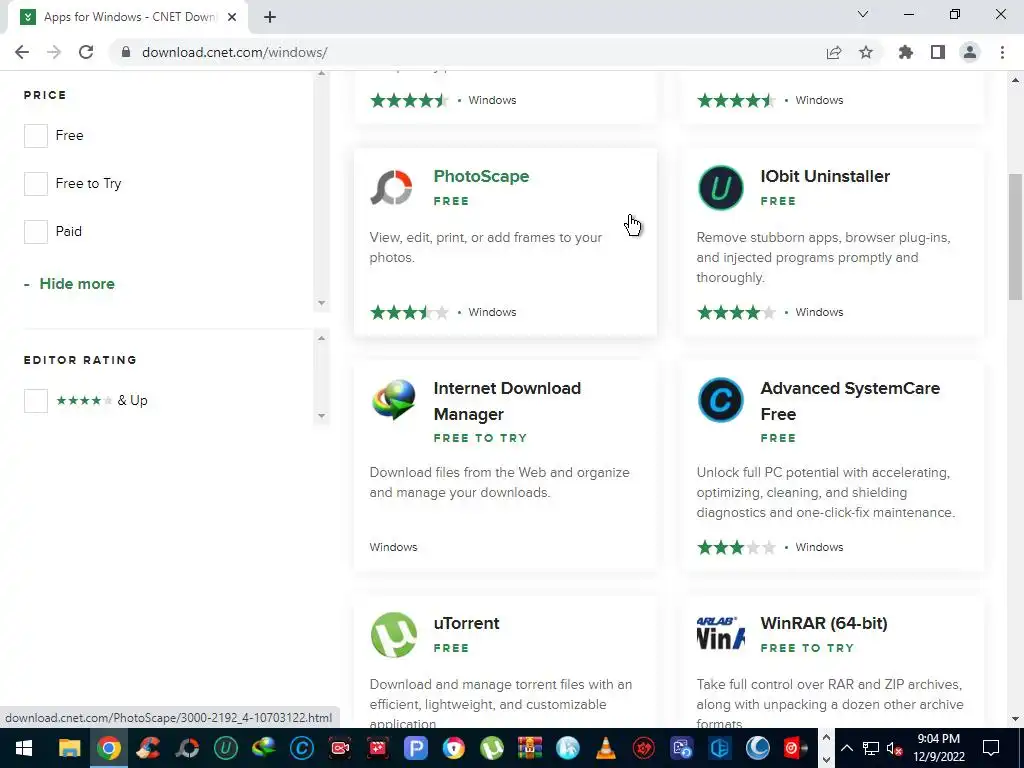This screenshot has width=1024, height=768.
Task: Show hidden system tray icons
Action: pyautogui.click(x=846, y=748)
